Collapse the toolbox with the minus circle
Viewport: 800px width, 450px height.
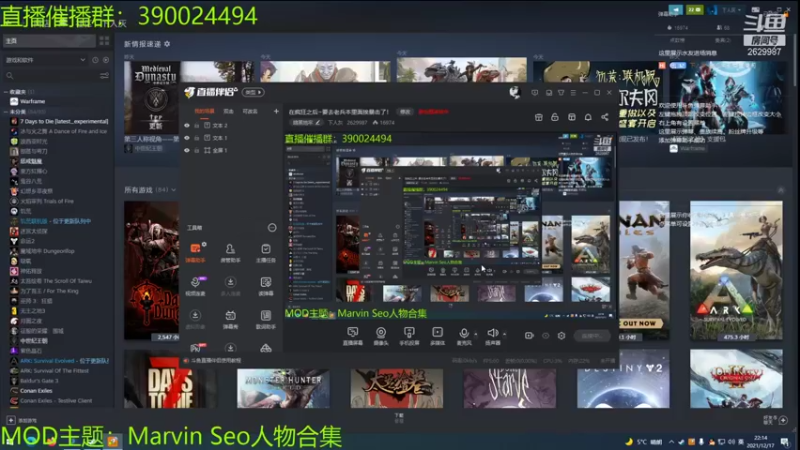pyautogui.click(x=272, y=228)
